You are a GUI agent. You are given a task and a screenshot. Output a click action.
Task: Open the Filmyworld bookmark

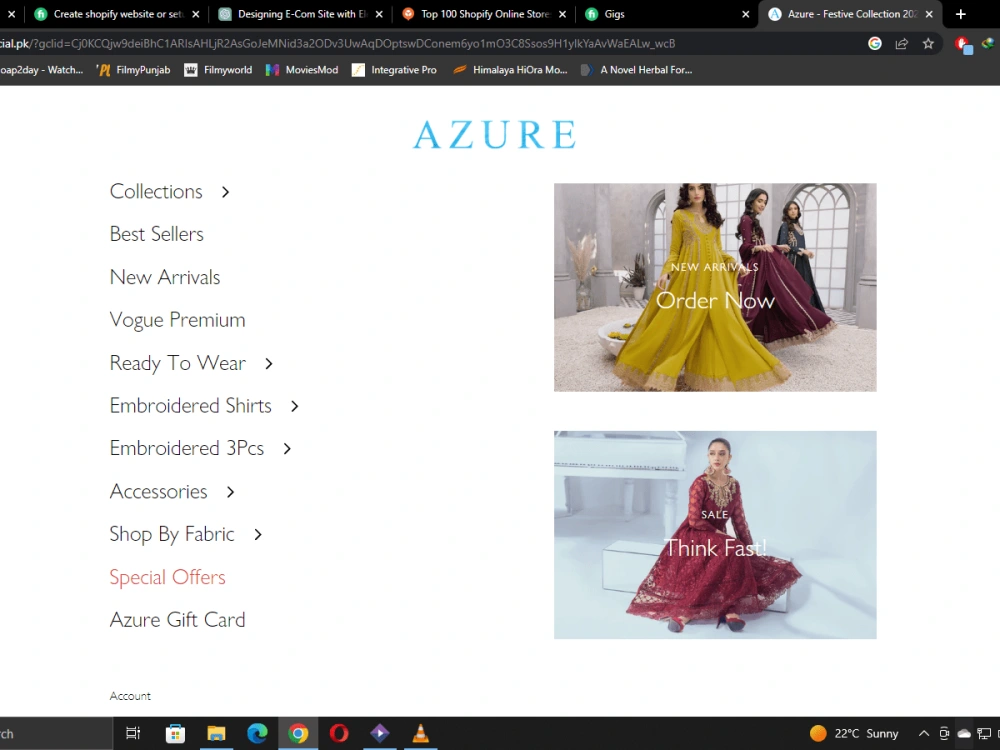click(218, 70)
